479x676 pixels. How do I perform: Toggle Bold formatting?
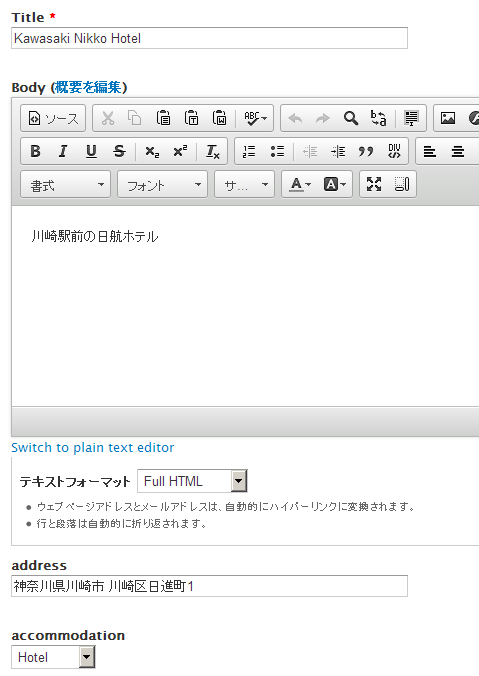point(35,151)
